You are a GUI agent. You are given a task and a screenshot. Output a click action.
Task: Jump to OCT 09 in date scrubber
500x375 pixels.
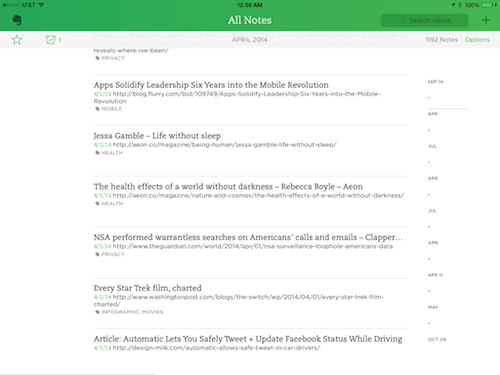(437, 339)
